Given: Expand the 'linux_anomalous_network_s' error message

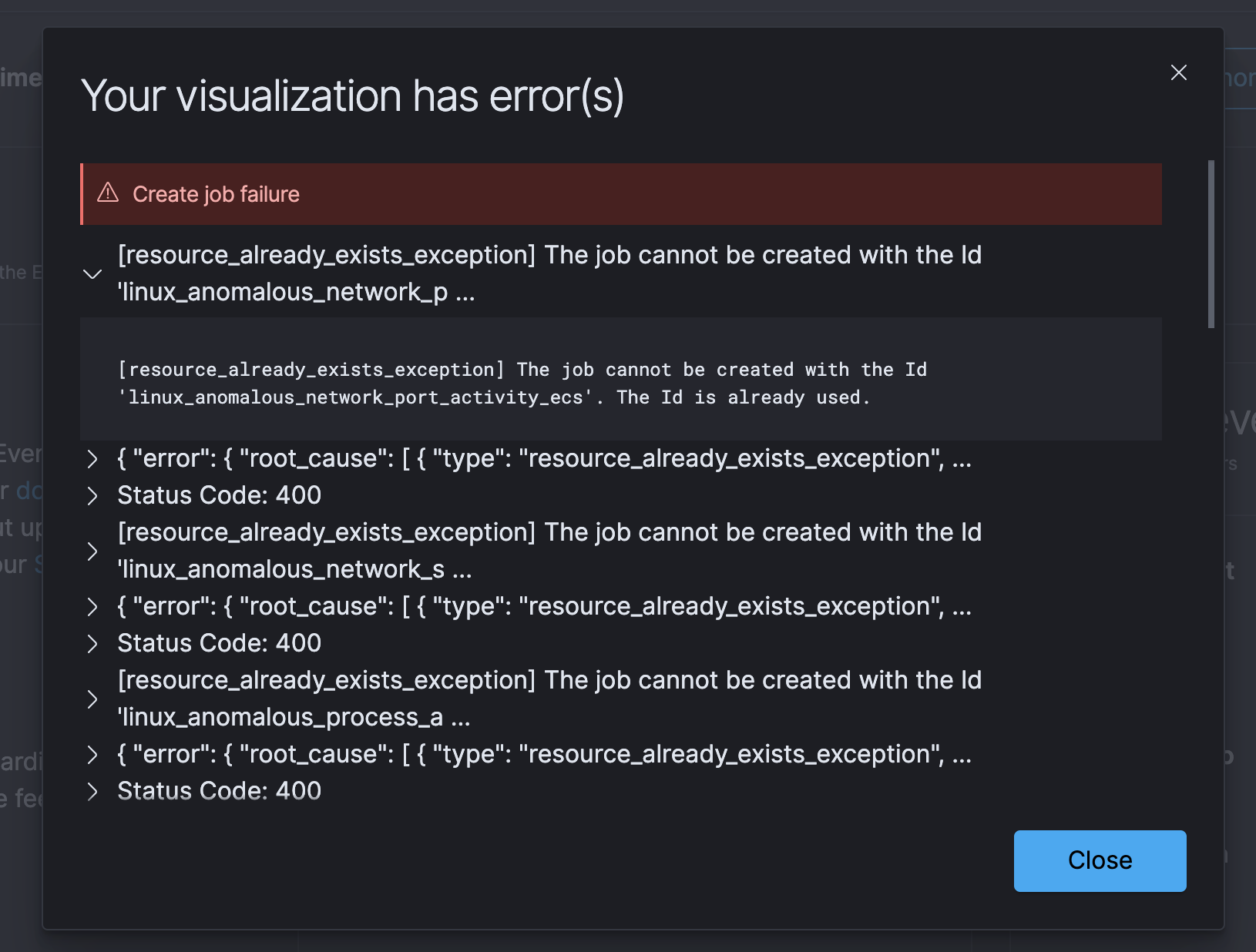Looking at the screenshot, I should (x=92, y=551).
